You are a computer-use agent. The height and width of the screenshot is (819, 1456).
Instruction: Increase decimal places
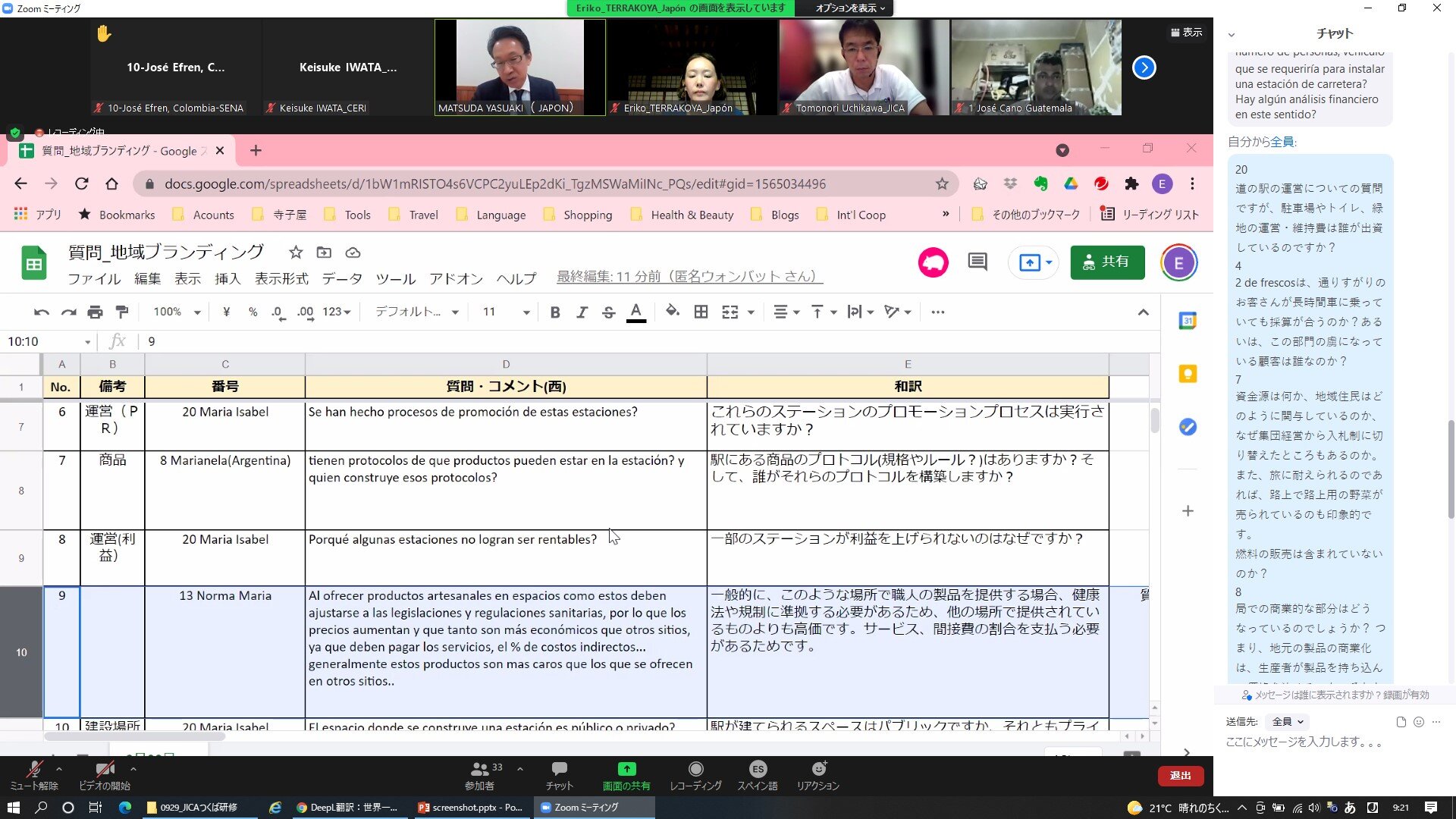pos(306,312)
